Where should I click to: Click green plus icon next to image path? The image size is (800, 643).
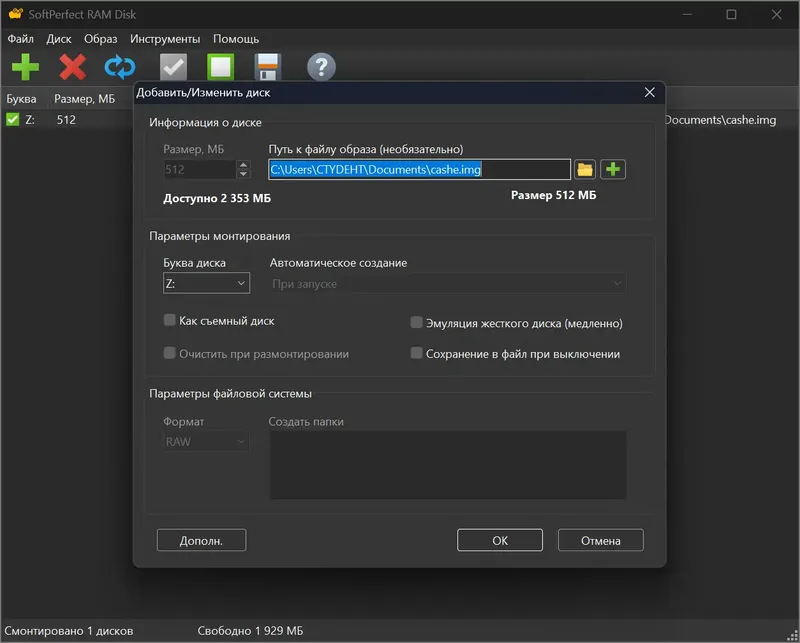click(613, 169)
